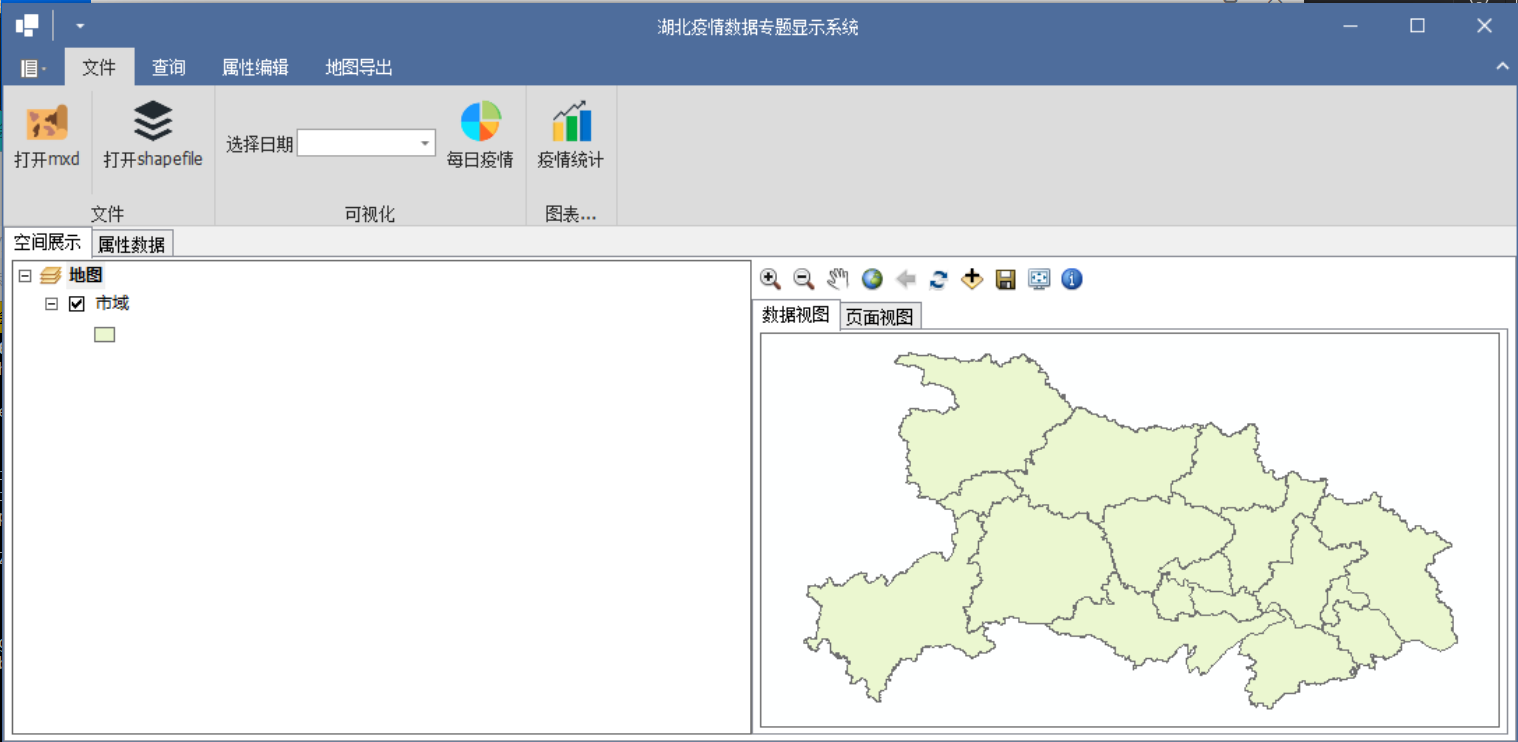
Task: Refresh the map view
Action: pyautogui.click(x=938, y=279)
